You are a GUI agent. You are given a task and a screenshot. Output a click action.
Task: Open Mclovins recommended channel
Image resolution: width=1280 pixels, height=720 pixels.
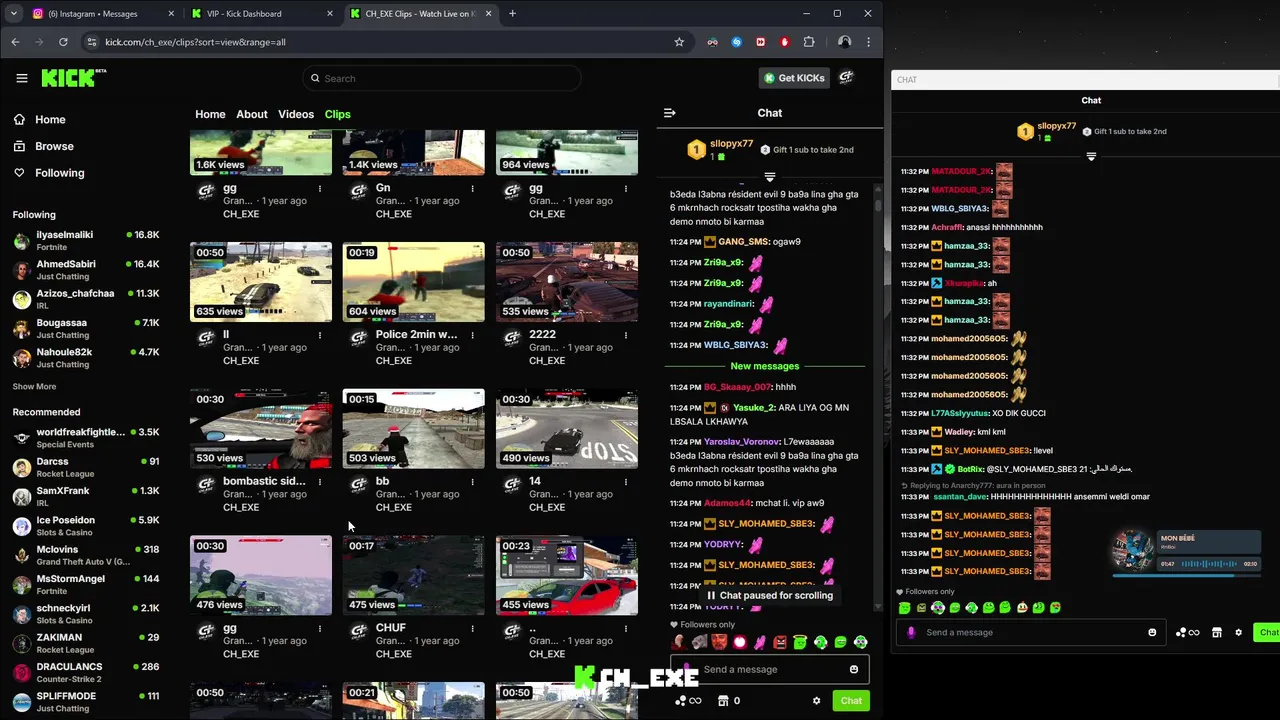pyautogui.click(x=84, y=555)
